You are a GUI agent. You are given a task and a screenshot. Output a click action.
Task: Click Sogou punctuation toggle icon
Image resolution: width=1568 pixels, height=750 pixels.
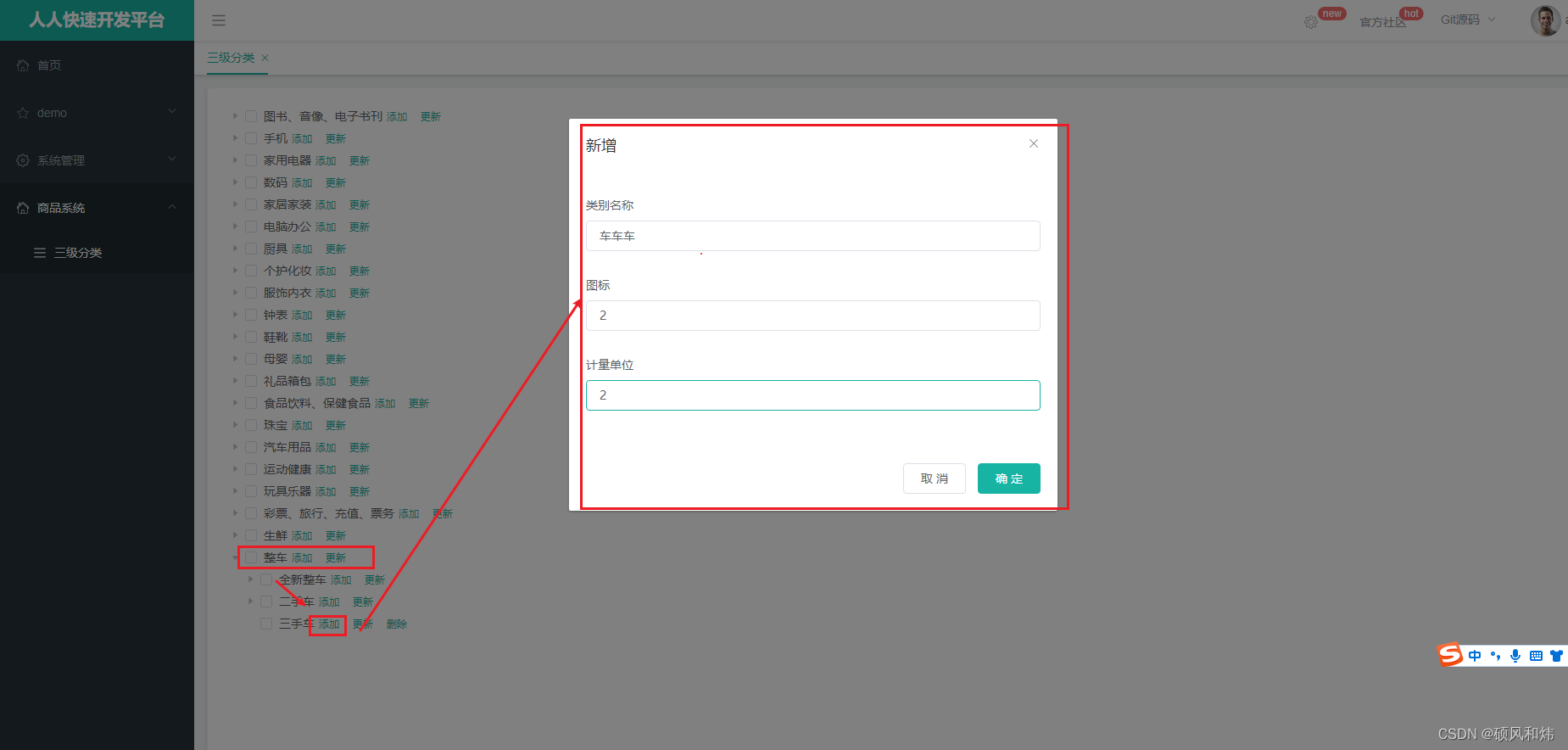point(1495,656)
